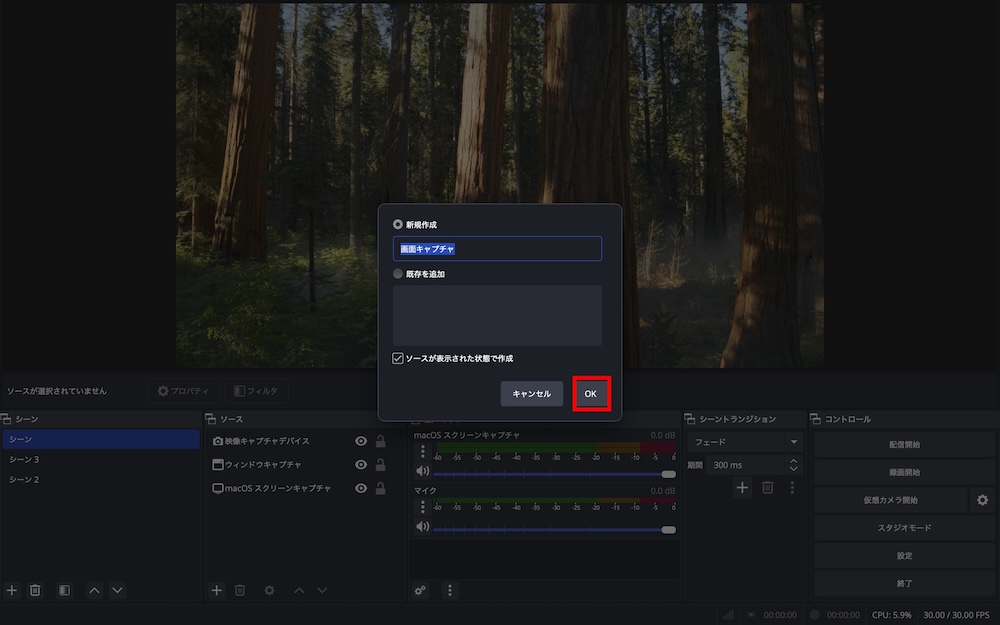Open the transition properties three-dot menu
This screenshot has width=1000, height=625.
(x=792, y=488)
